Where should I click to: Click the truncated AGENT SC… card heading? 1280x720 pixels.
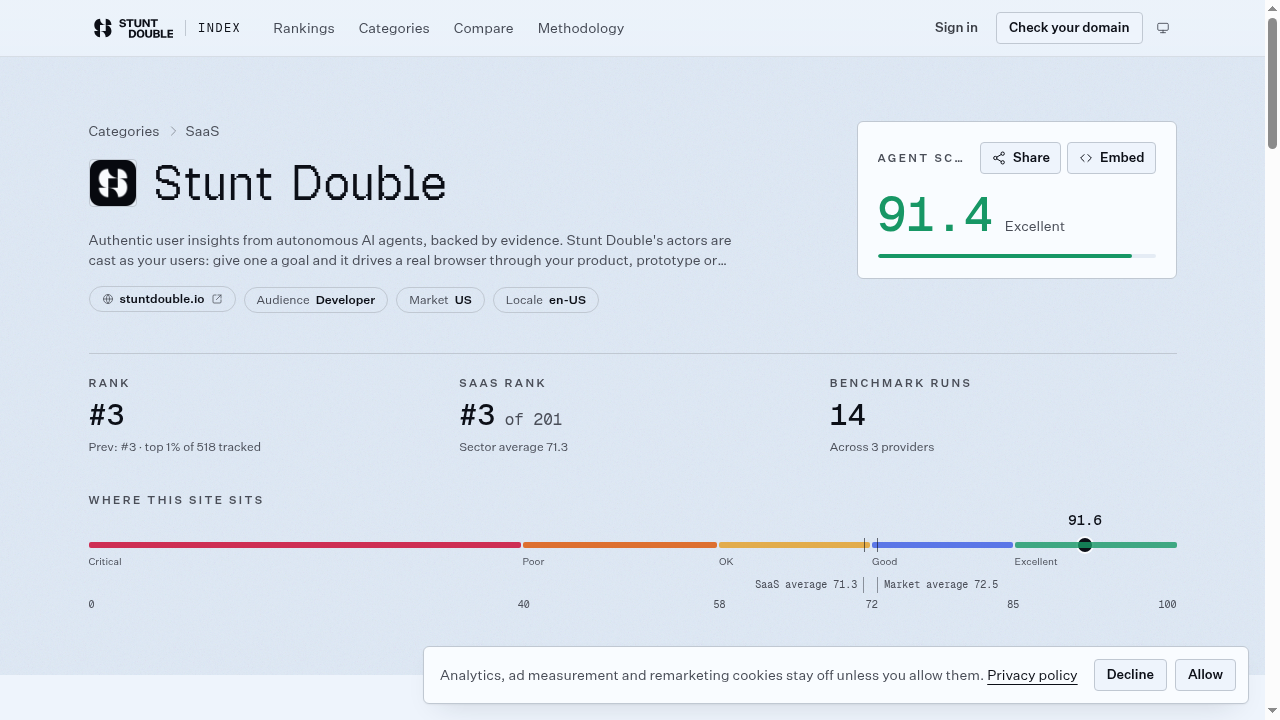point(921,158)
